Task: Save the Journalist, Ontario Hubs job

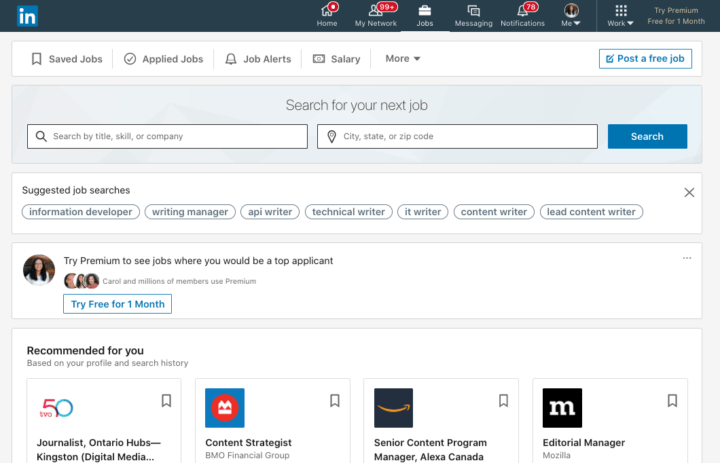Action: pyautogui.click(x=166, y=401)
